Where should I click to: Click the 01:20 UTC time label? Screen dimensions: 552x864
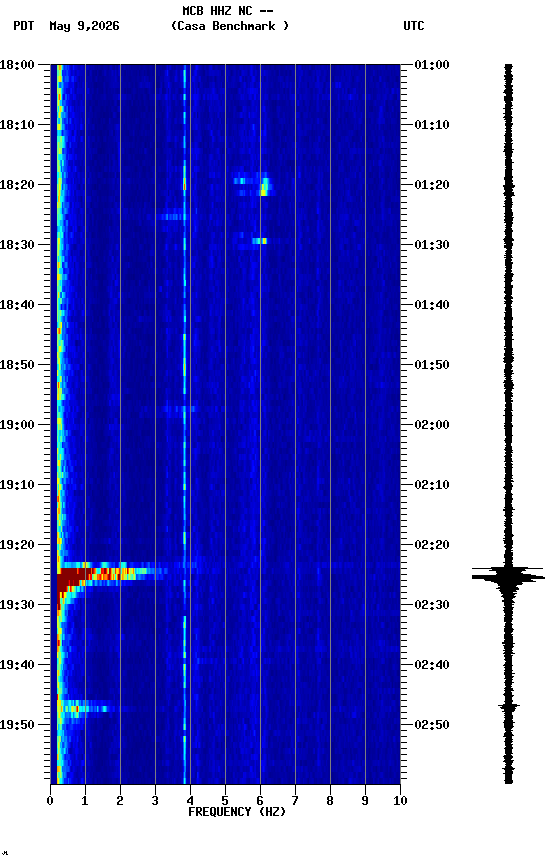point(432,185)
